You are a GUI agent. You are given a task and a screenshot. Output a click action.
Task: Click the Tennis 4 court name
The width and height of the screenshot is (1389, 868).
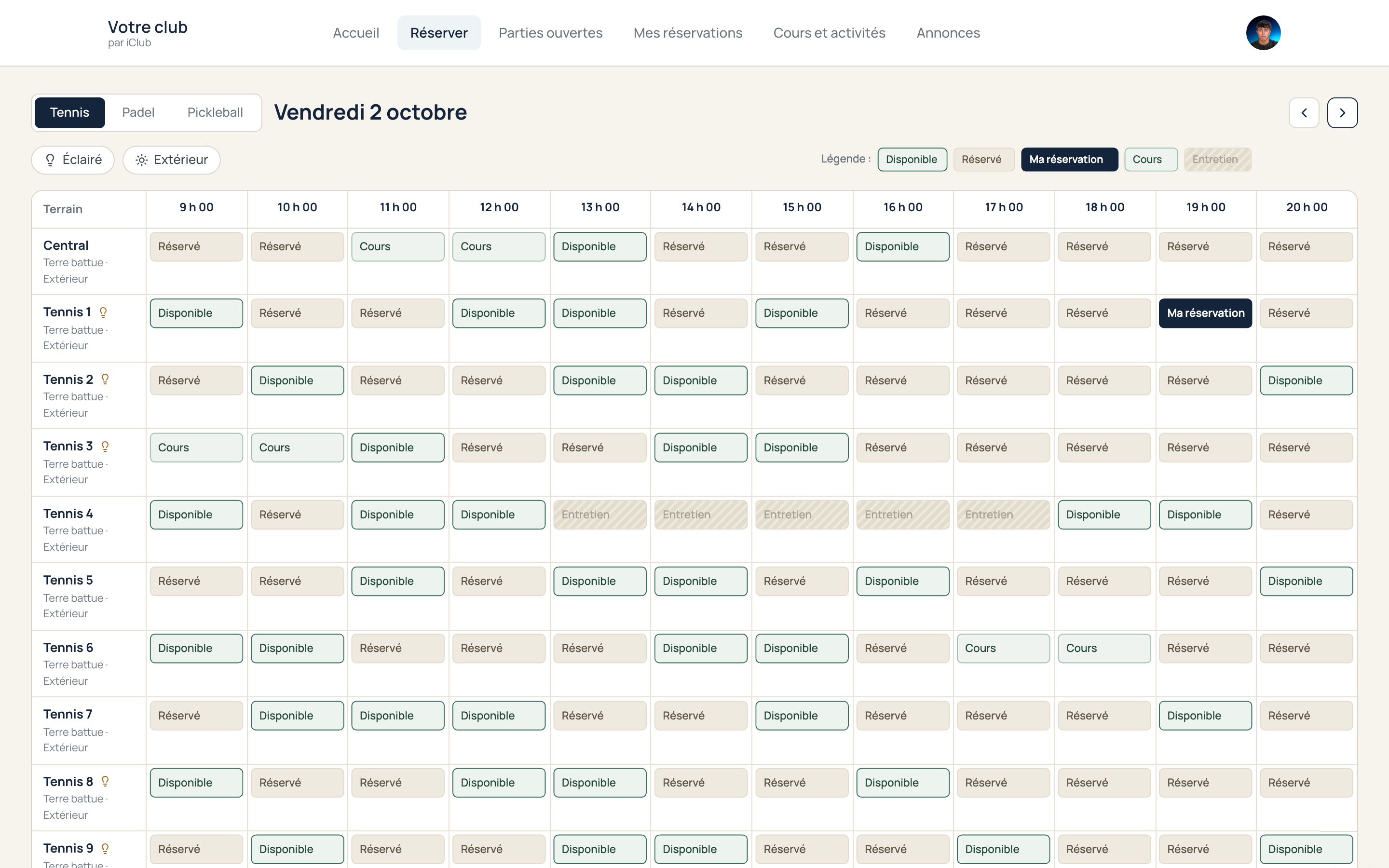point(68,514)
